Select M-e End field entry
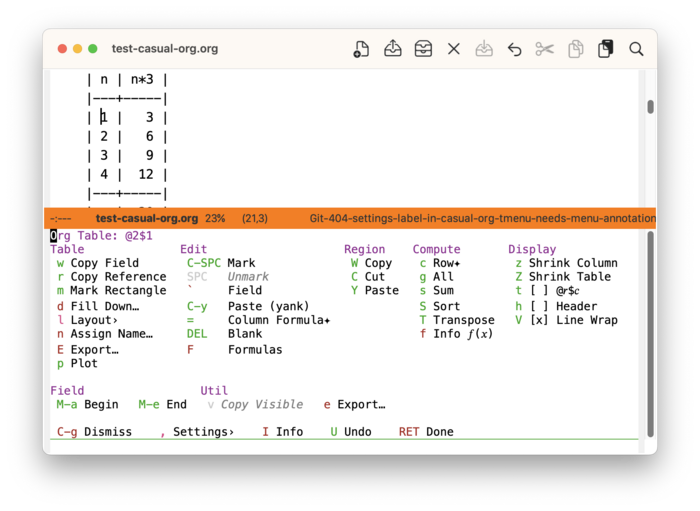The height and width of the screenshot is (511, 700). pos(162,404)
